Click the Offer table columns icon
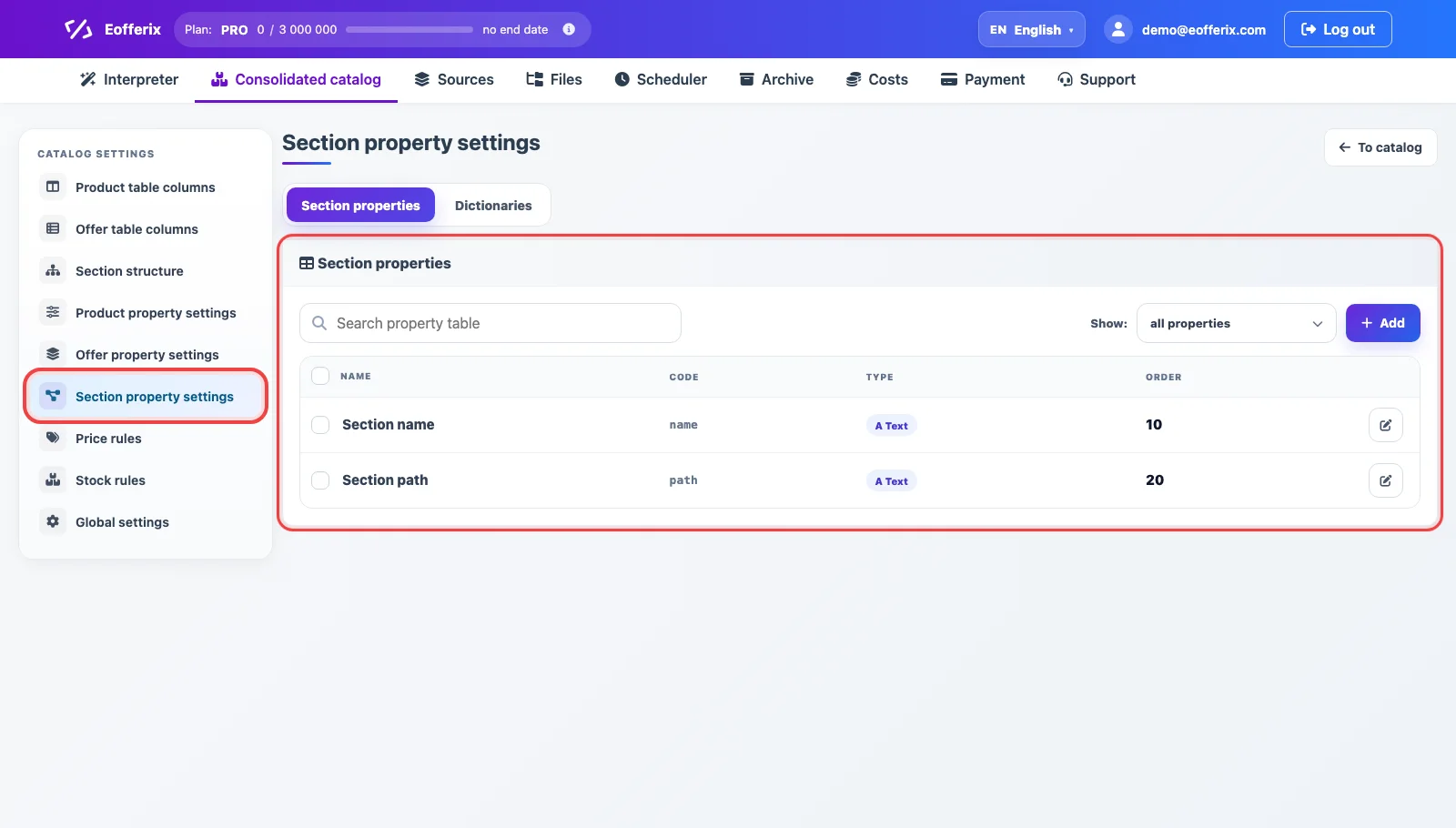The width and height of the screenshot is (1456, 828). point(53,228)
